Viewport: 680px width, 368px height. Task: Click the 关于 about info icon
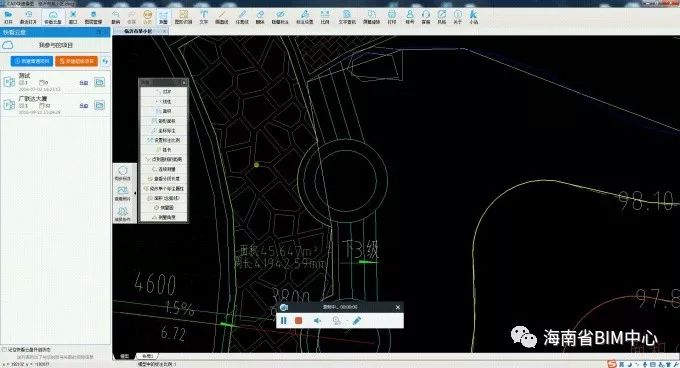click(x=458, y=17)
